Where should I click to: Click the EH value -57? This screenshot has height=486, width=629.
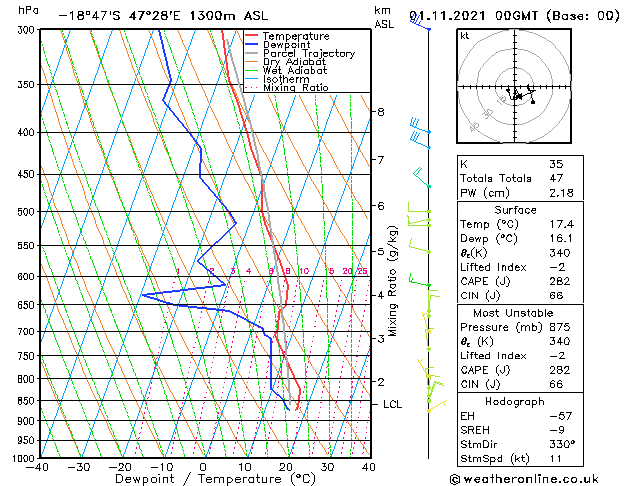560,416
